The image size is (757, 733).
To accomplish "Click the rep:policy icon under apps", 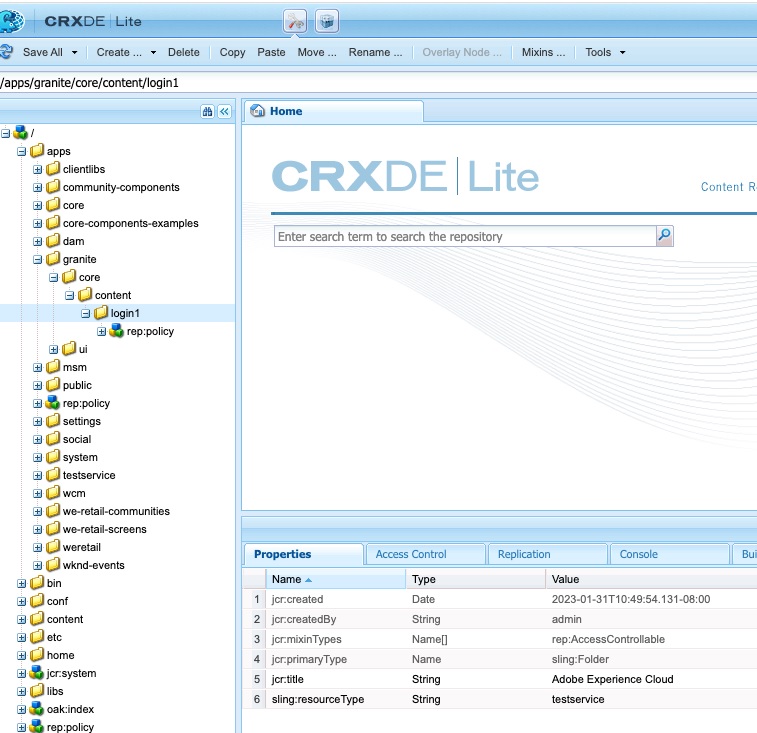I will coord(53,403).
